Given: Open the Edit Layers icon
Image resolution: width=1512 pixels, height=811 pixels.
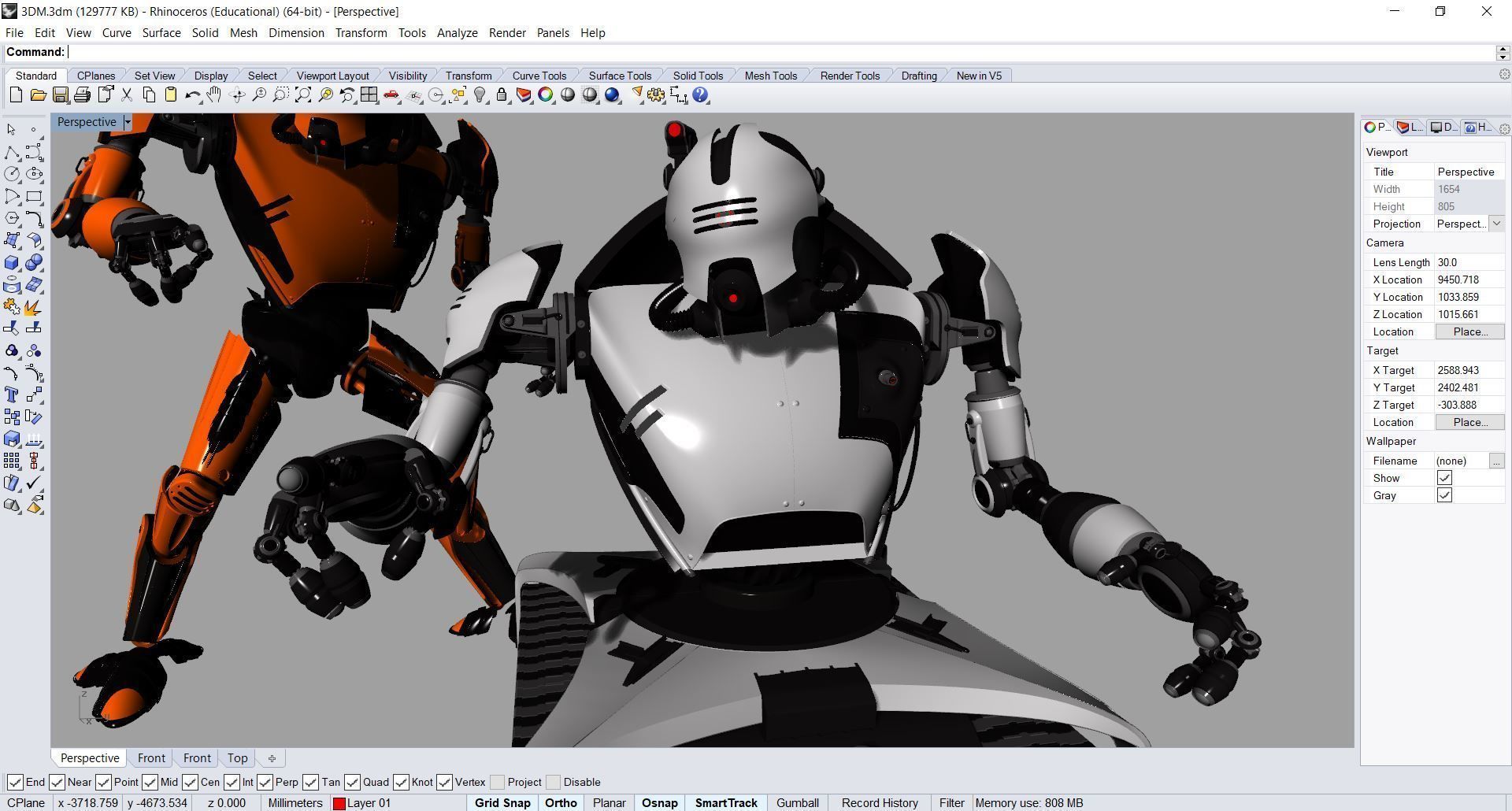Looking at the screenshot, I should point(524,95).
